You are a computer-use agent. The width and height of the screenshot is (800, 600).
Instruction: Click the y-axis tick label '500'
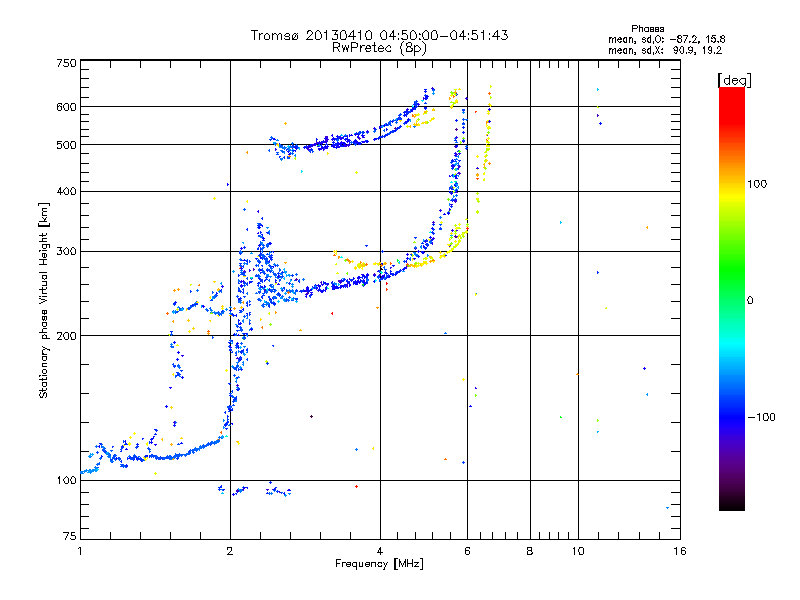click(67, 145)
